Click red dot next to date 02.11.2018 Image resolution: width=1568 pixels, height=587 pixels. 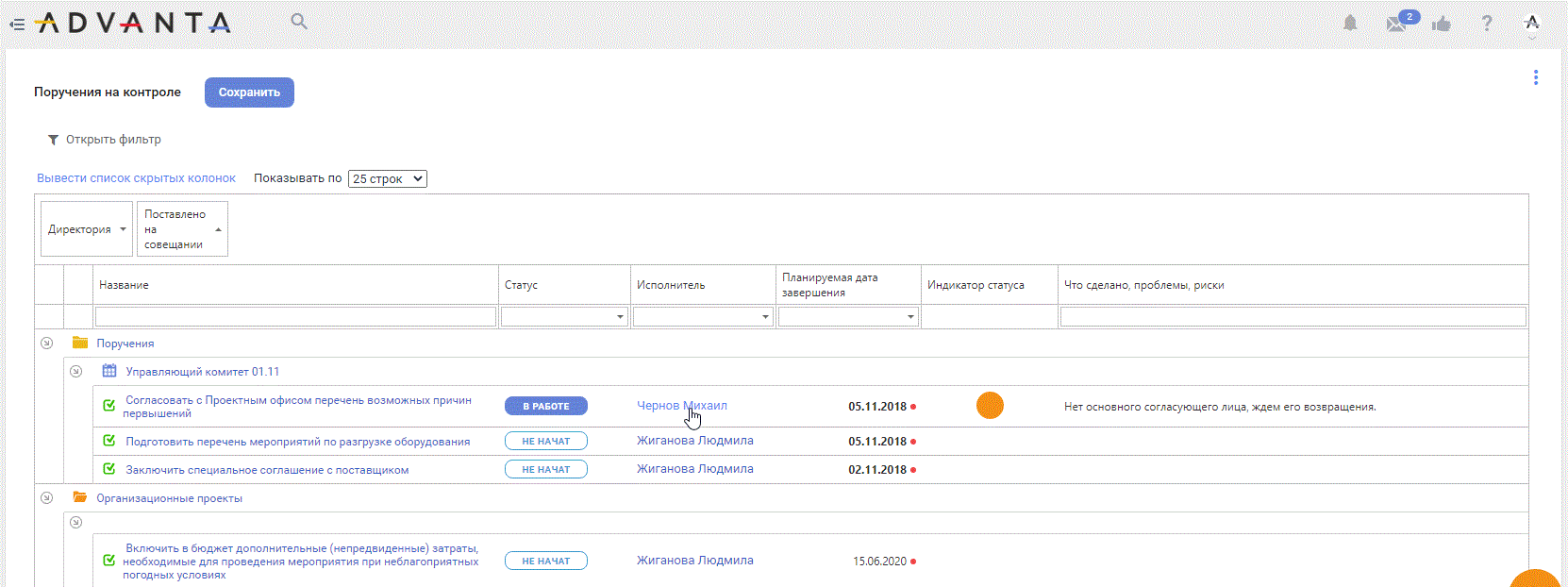pos(913,470)
